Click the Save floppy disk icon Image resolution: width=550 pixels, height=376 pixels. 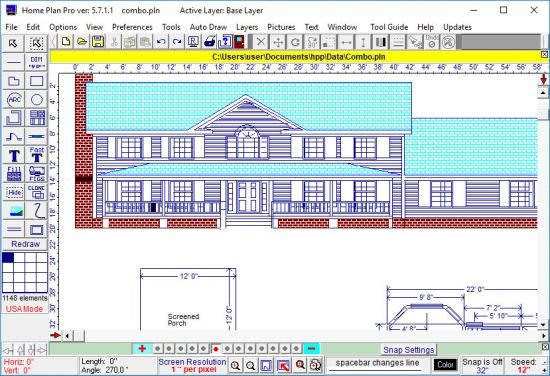(x=98, y=42)
